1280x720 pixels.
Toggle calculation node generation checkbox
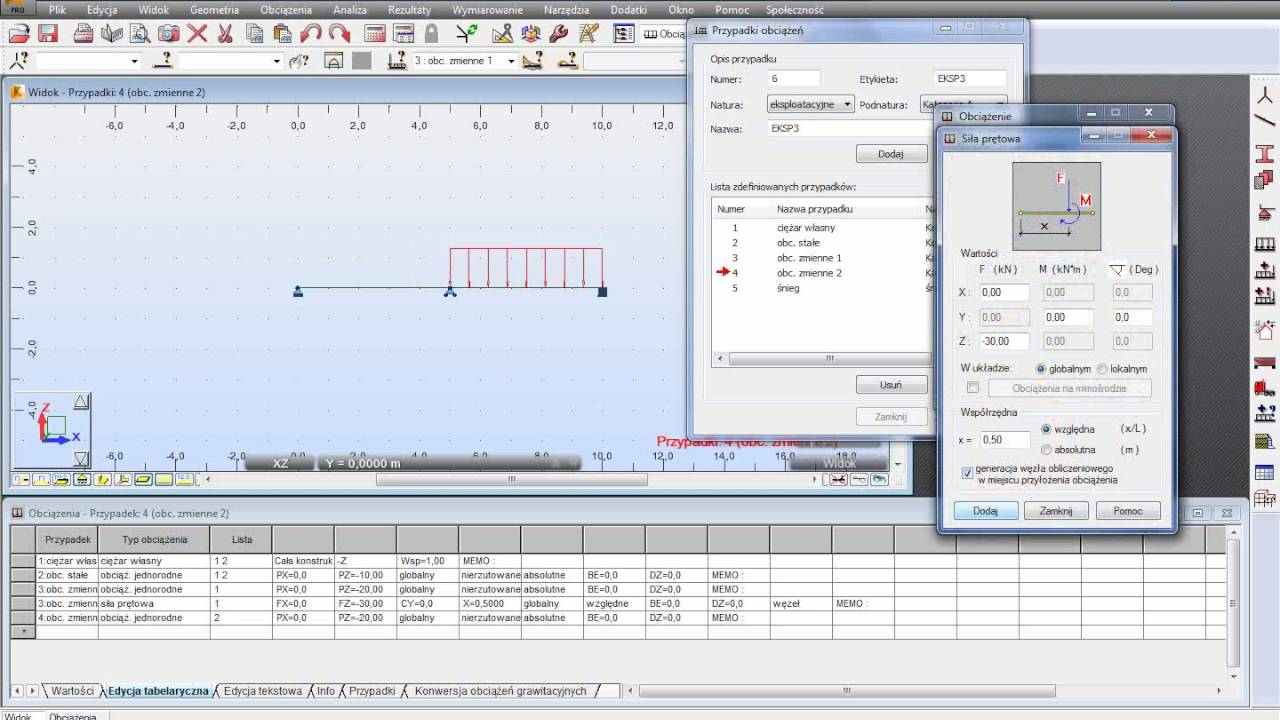(967, 472)
